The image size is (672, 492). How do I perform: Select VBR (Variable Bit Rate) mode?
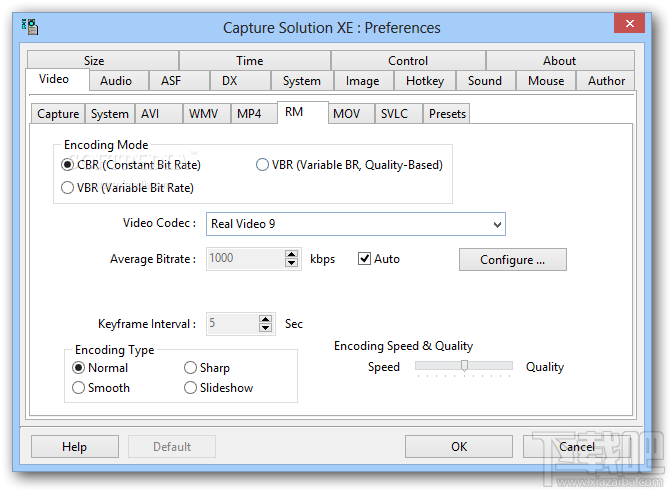pos(68,187)
